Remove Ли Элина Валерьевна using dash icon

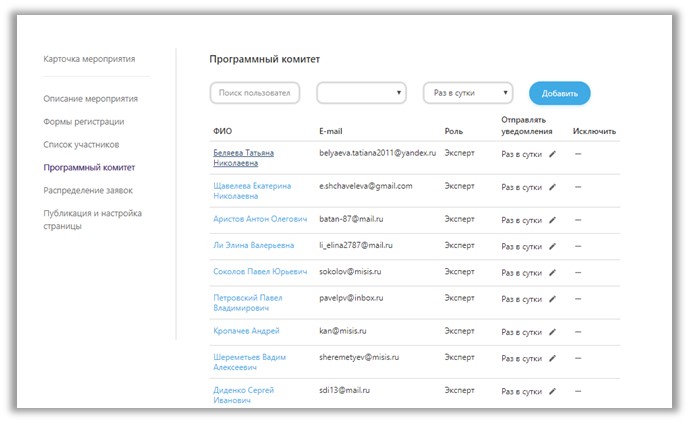(x=578, y=246)
